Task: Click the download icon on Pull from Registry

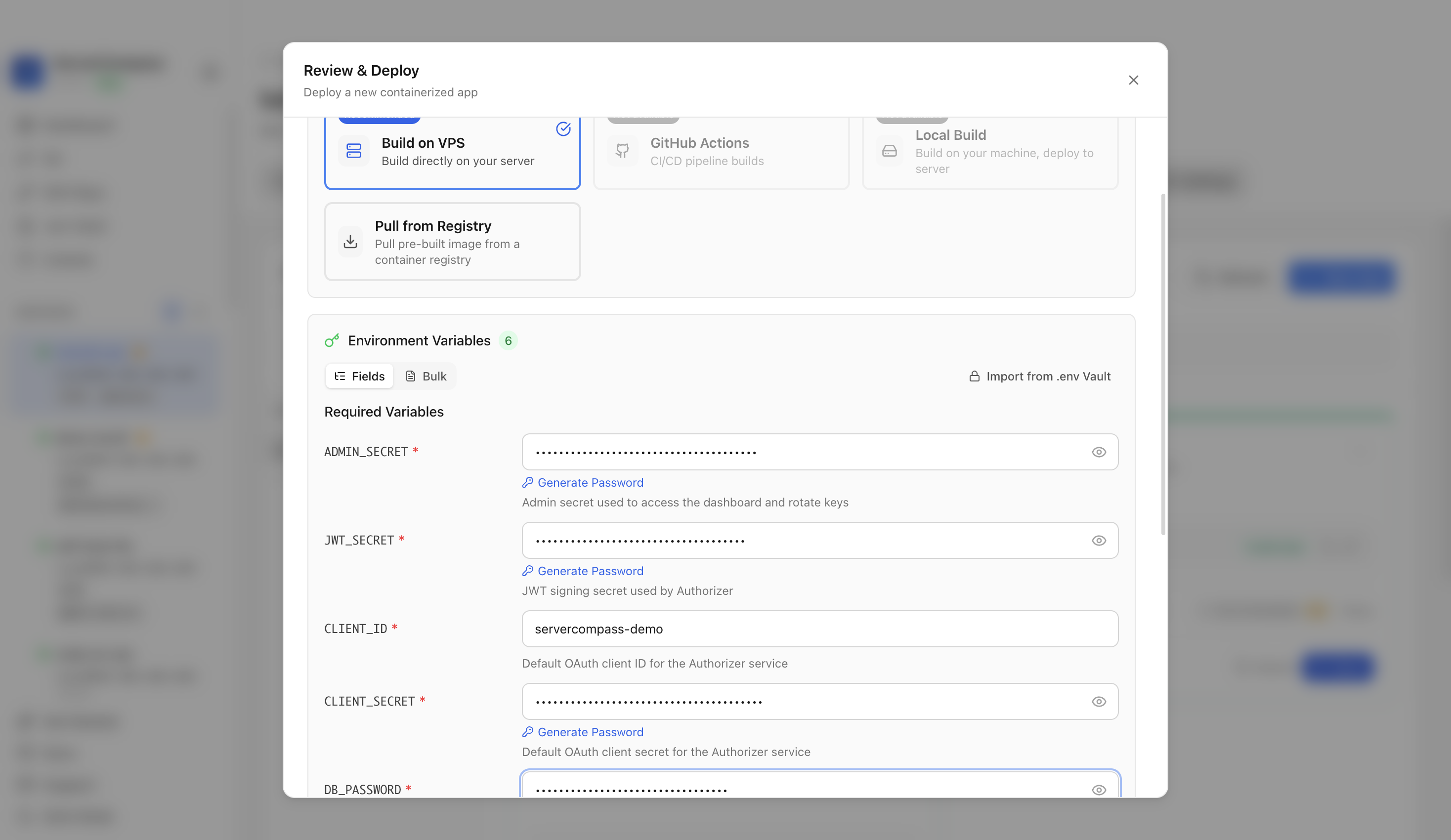Action: [x=350, y=242]
